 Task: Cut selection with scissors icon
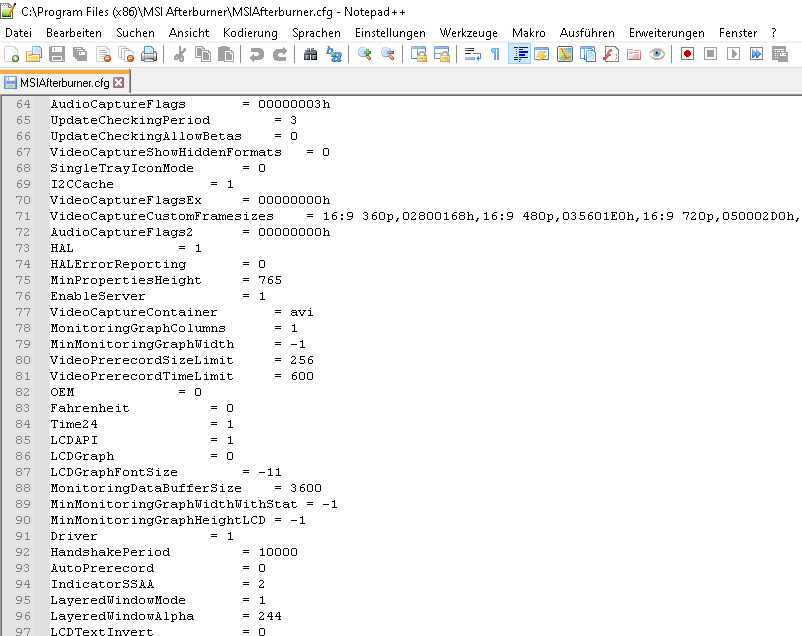tap(180, 54)
